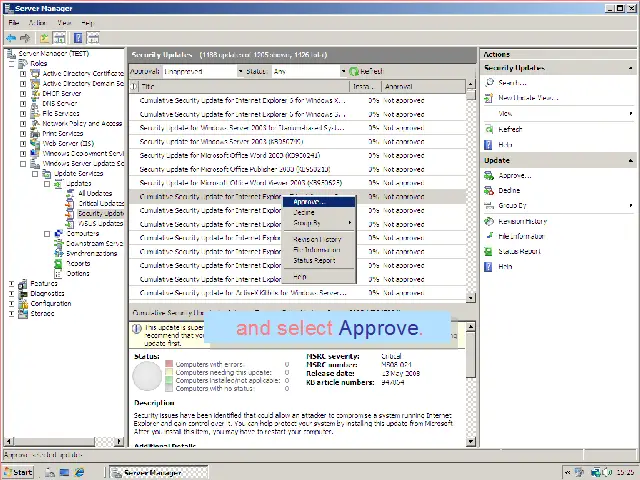Screen dimensions: 640x480
Task: Select Approve in the context menu
Action: 319,202
